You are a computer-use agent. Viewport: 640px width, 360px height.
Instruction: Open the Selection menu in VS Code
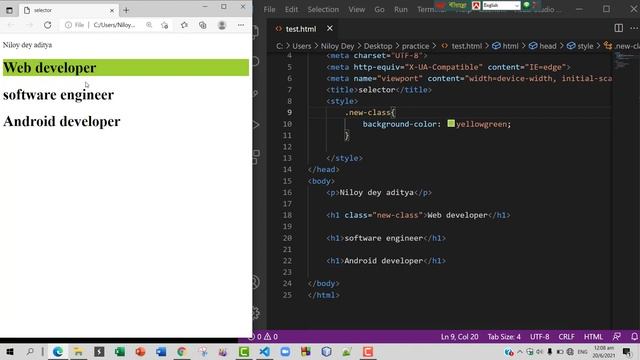(323, 9)
